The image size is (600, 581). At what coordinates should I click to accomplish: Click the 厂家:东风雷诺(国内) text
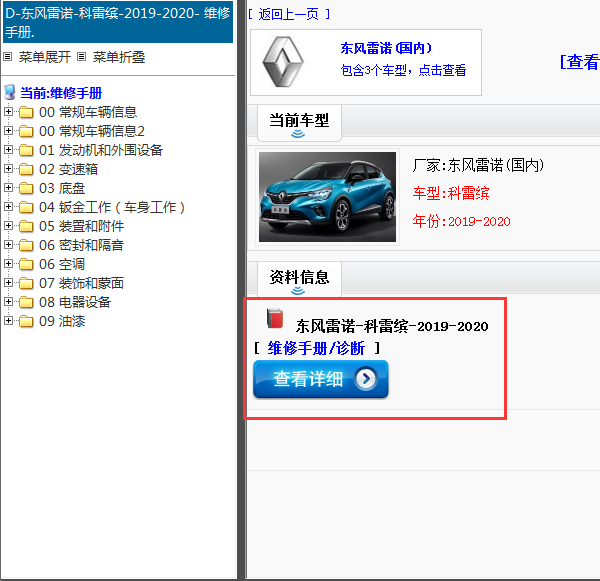pyautogui.click(x=478, y=165)
